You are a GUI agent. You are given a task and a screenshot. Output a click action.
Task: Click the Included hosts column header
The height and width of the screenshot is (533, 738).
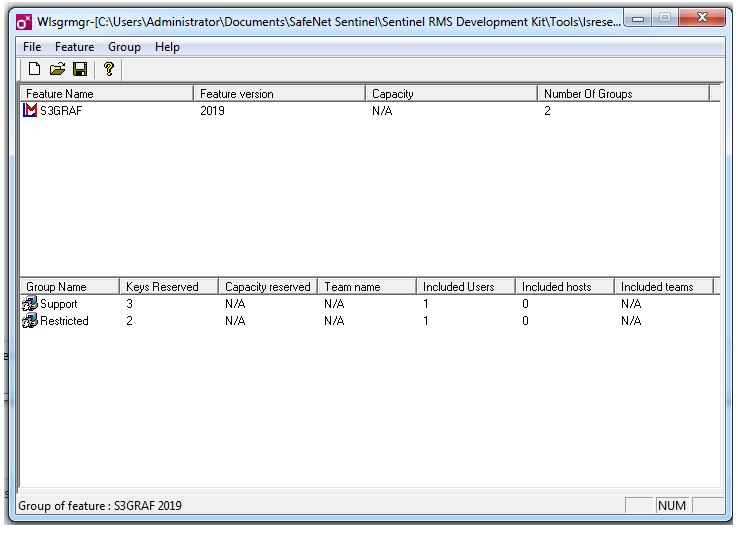(x=565, y=287)
